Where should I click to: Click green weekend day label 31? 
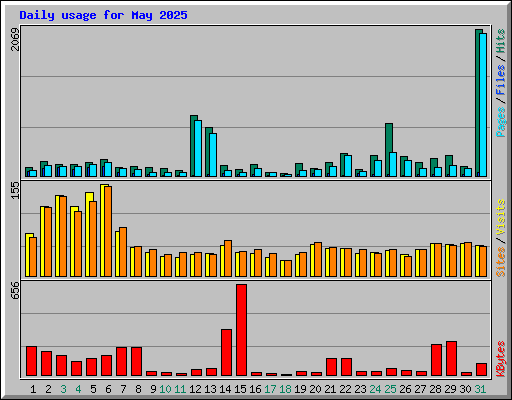[x=480, y=389]
